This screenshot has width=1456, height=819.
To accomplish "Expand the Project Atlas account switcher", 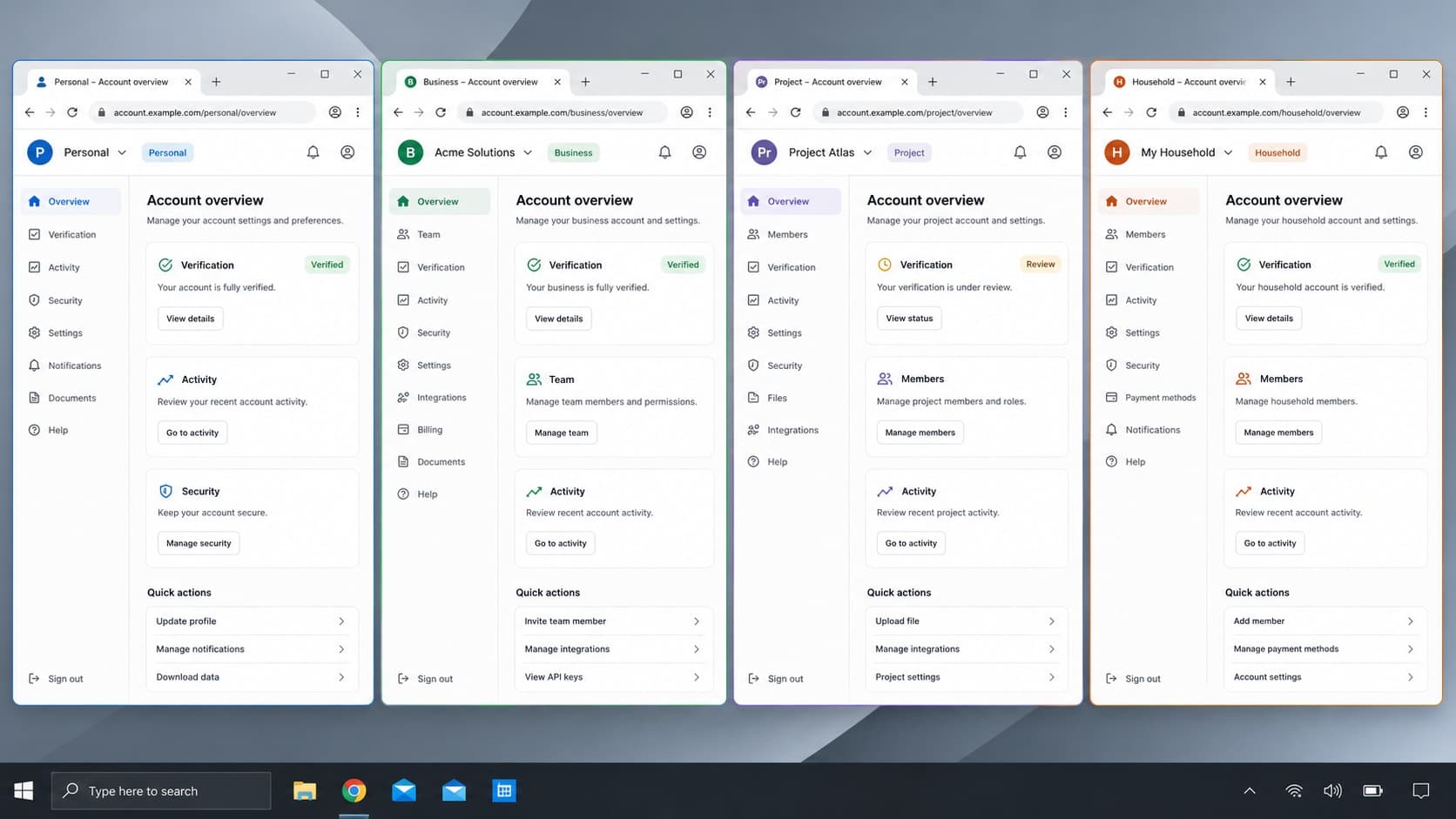I will [867, 152].
